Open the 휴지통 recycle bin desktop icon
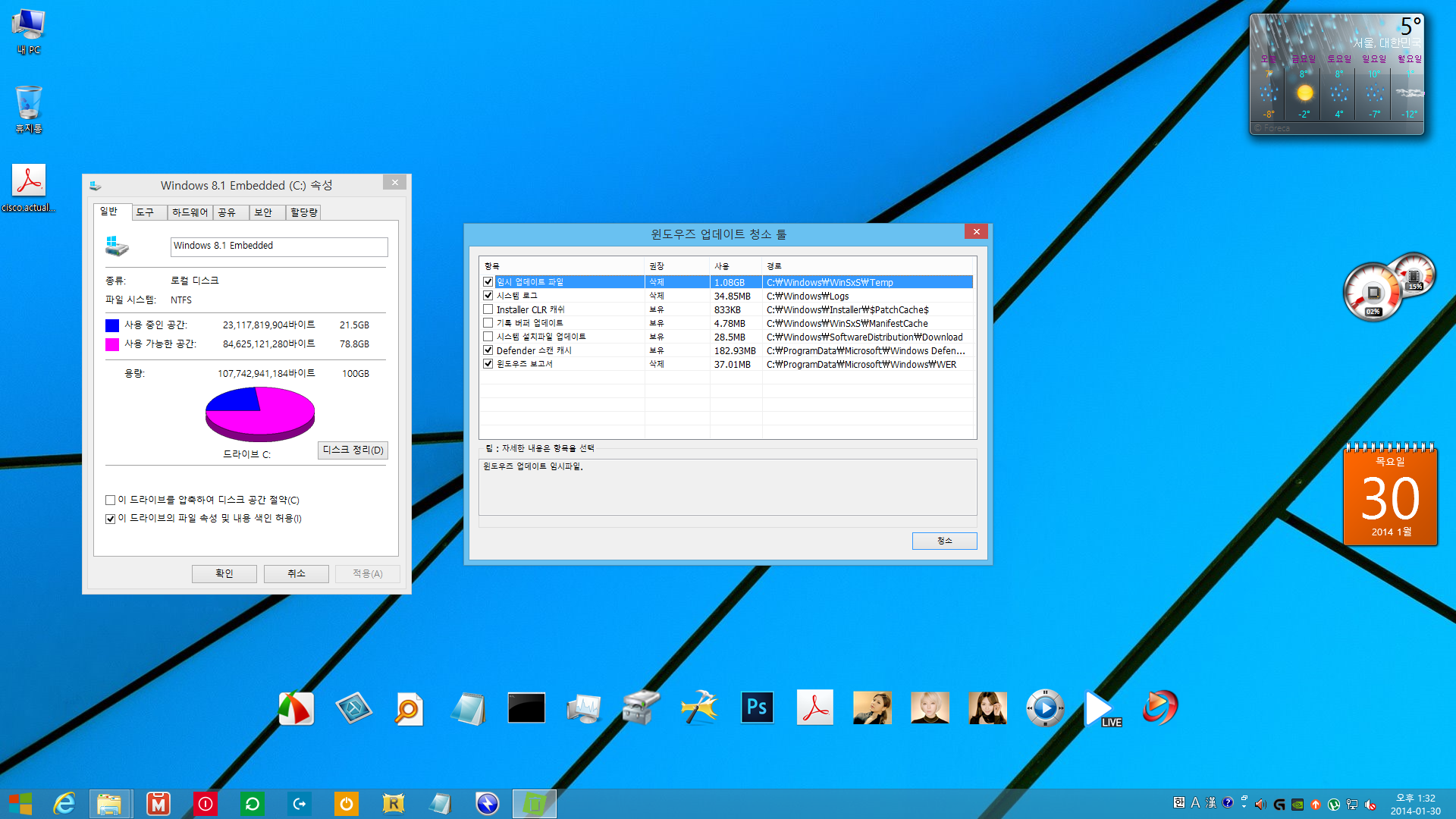The width and height of the screenshot is (1456, 819). (x=29, y=110)
